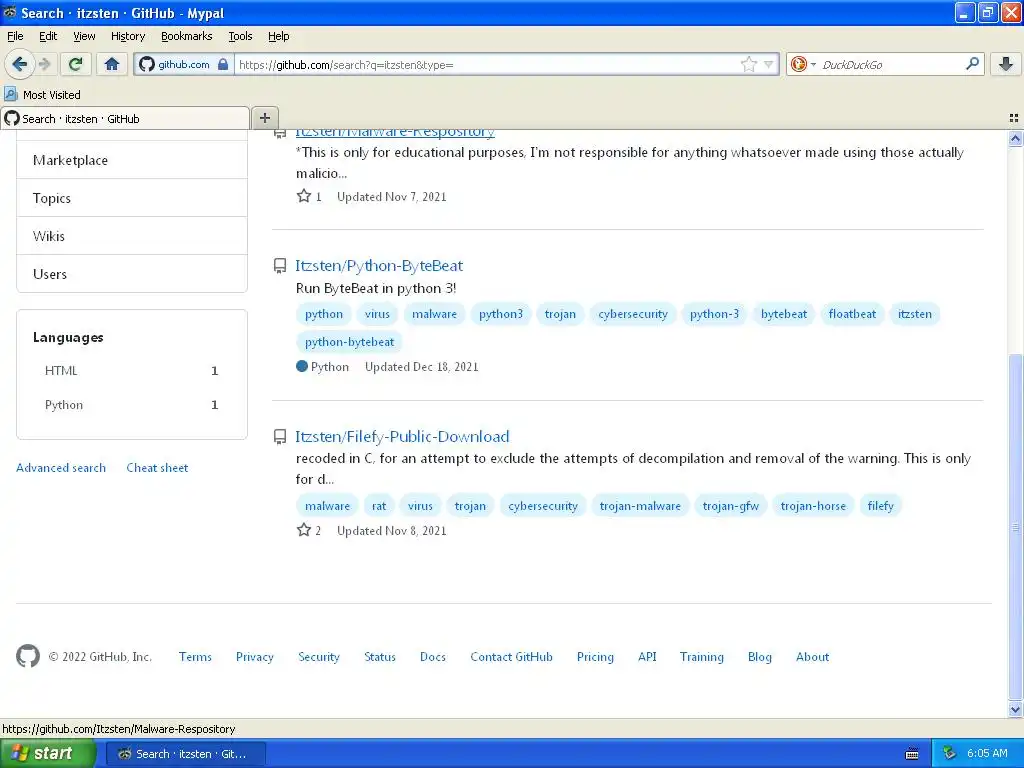The height and width of the screenshot is (768, 1024).
Task: Filter by Python language in sidebar
Action: (131, 404)
